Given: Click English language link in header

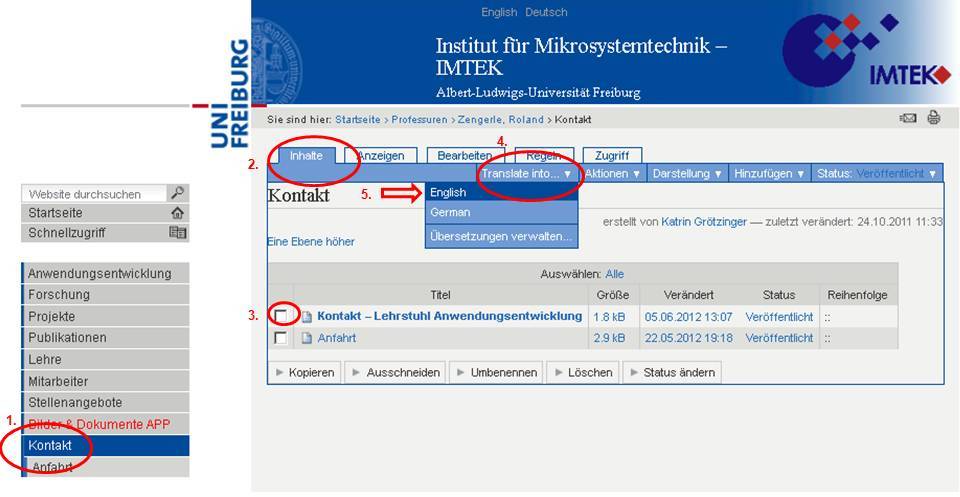Looking at the screenshot, I should click(x=499, y=12).
